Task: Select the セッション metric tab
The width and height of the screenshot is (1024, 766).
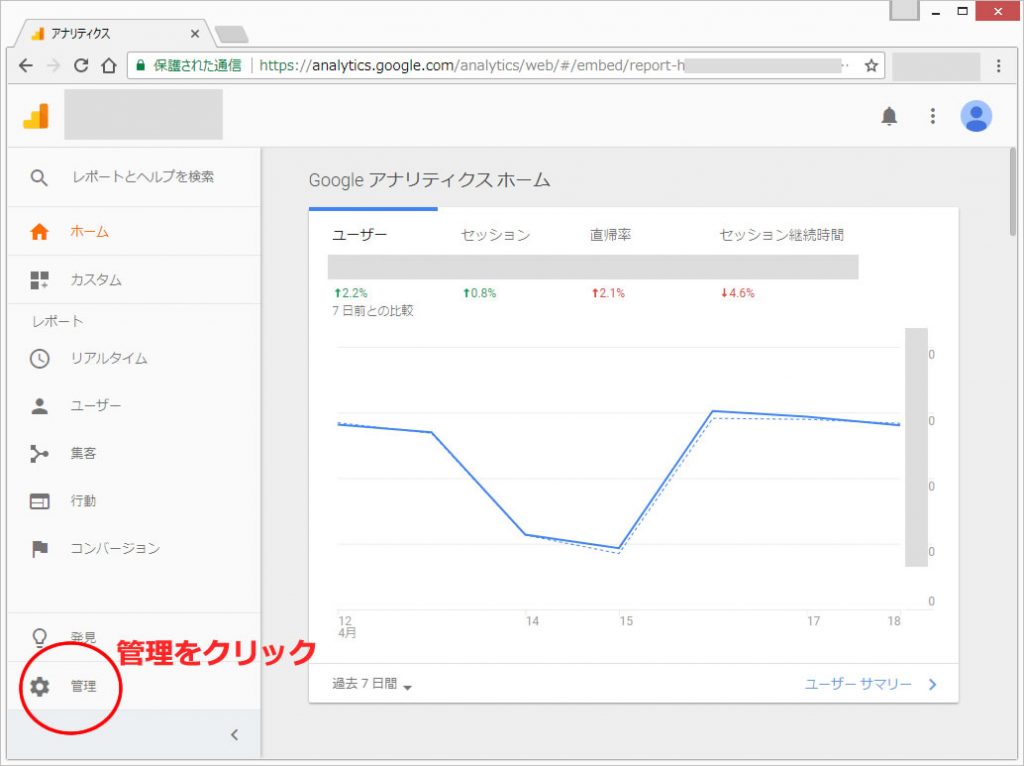Action: pos(495,235)
